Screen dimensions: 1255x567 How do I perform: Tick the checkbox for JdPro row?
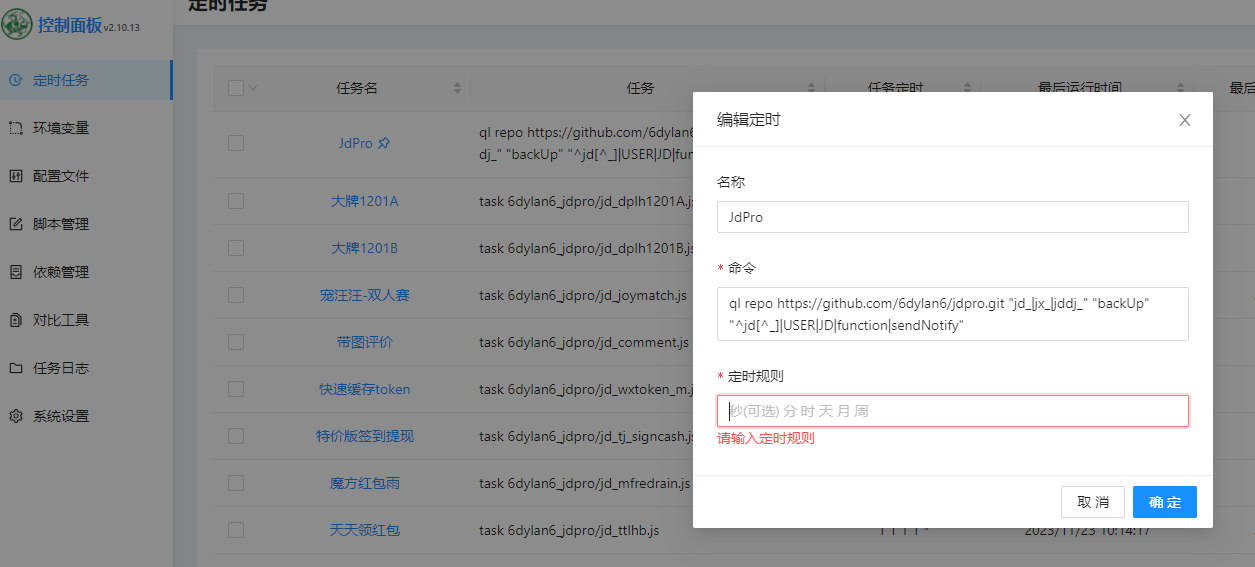pyautogui.click(x=236, y=143)
